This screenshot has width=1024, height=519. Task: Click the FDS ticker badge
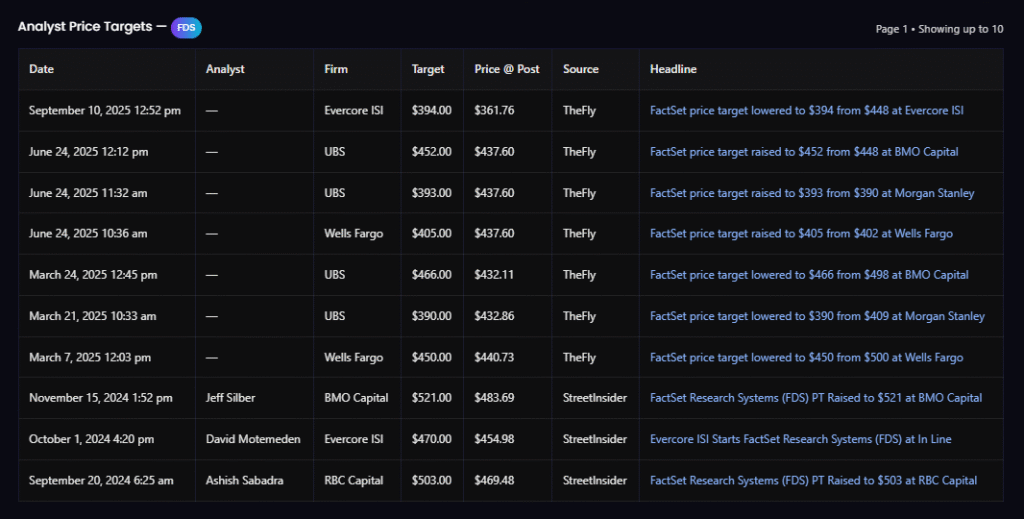[186, 28]
